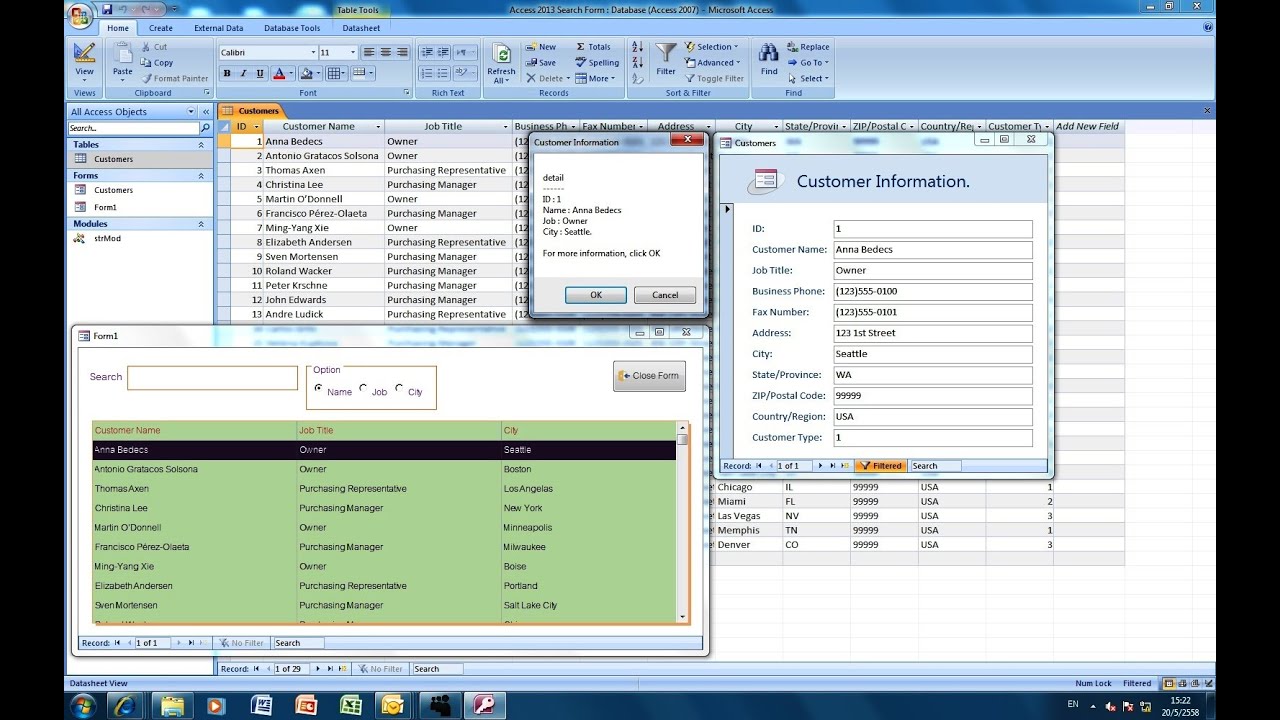Click Toggle Filter in the ribbon
Screen dimensions: 1280x720
[x=714, y=78]
